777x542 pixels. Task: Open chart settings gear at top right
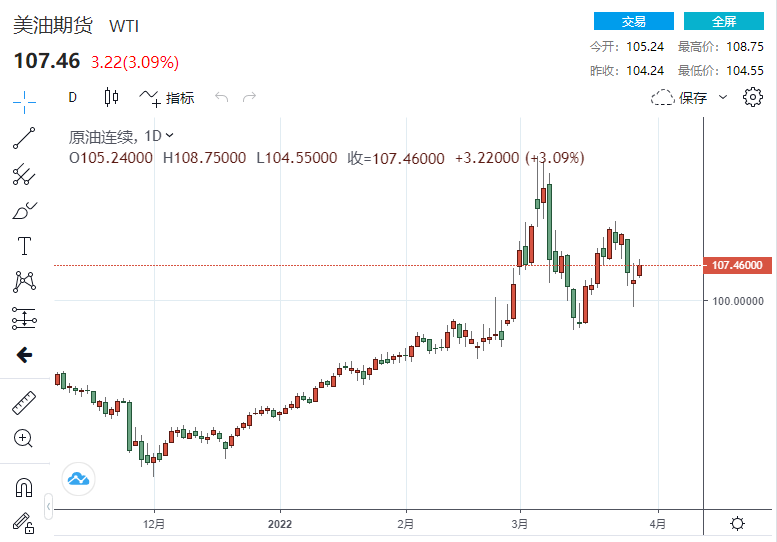click(x=753, y=97)
